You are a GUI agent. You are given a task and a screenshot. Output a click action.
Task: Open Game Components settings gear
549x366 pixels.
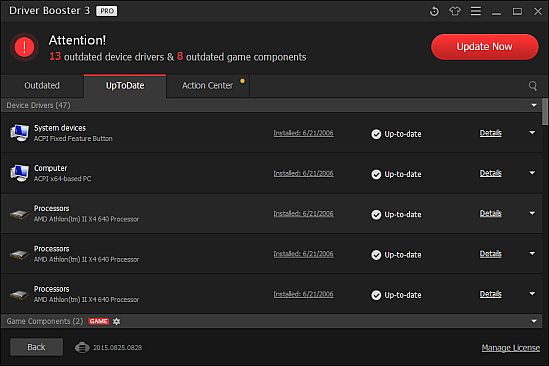tap(117, 321)
